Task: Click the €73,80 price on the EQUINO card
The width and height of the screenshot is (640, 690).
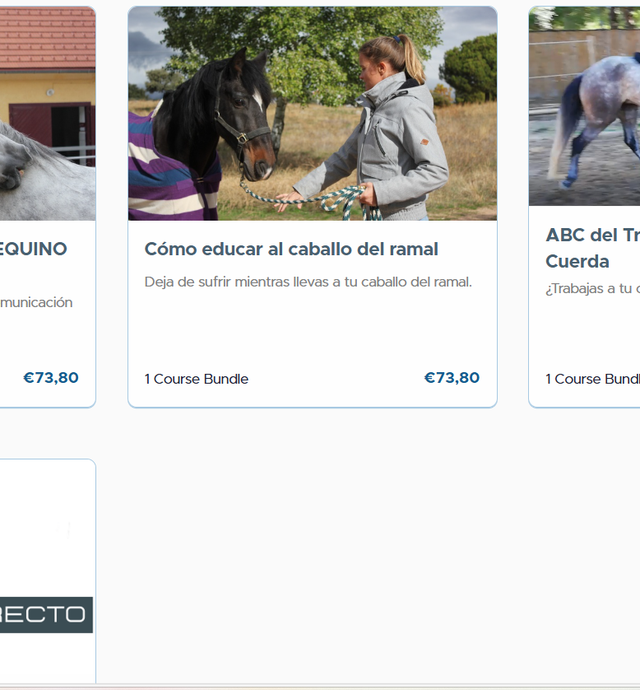Action: tap(51, 378)
